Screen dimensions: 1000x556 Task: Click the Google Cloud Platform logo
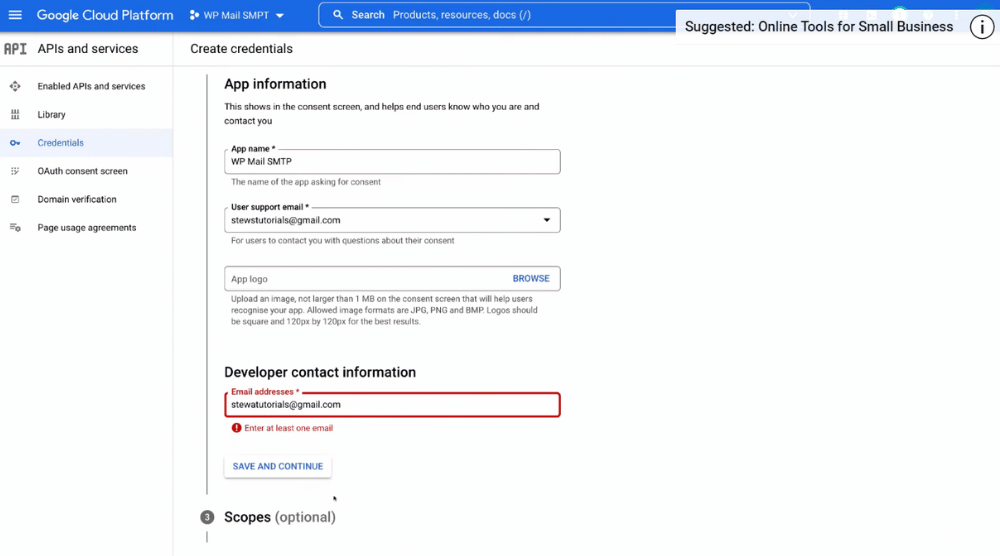tap(105, 15)
